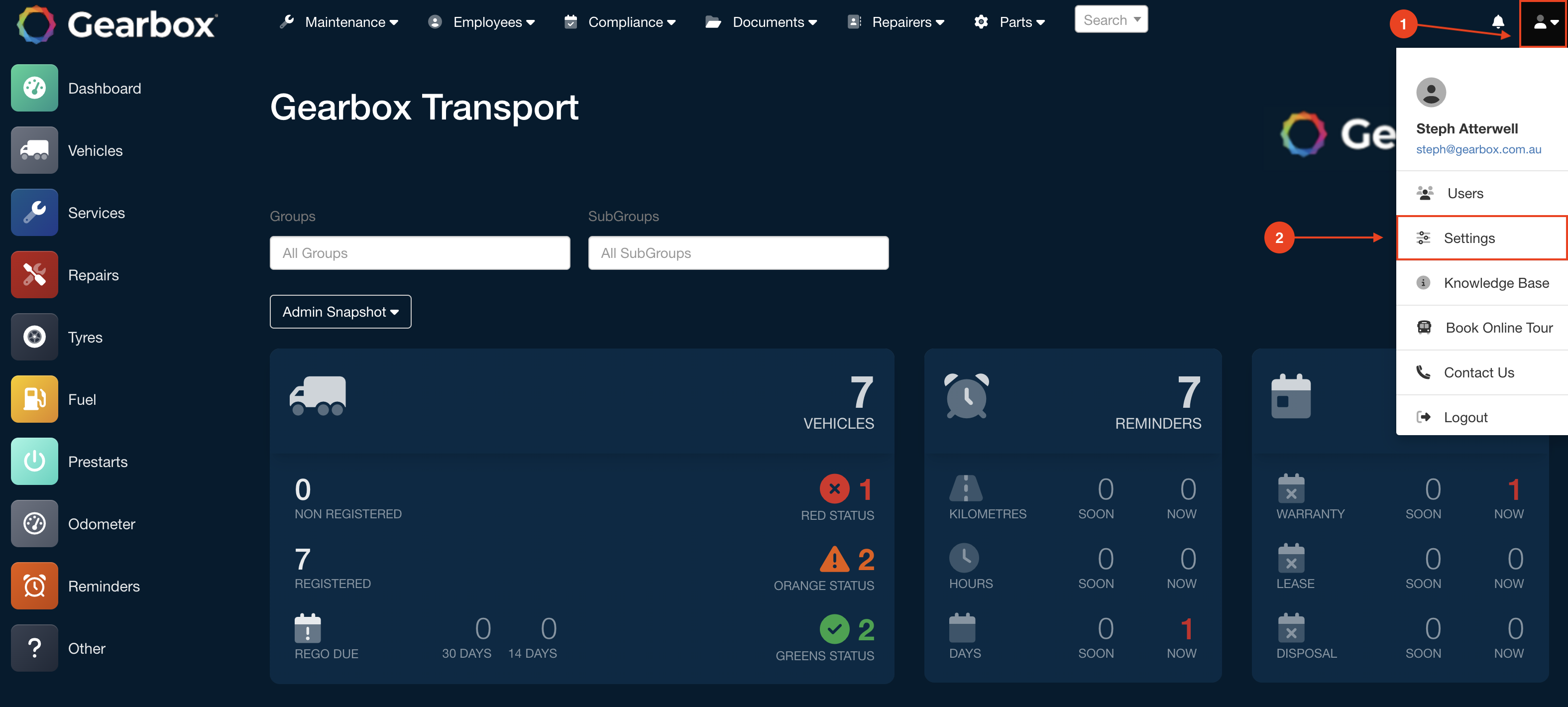
Task: Click Logout in the account menu
Action: pos(1481,417)
